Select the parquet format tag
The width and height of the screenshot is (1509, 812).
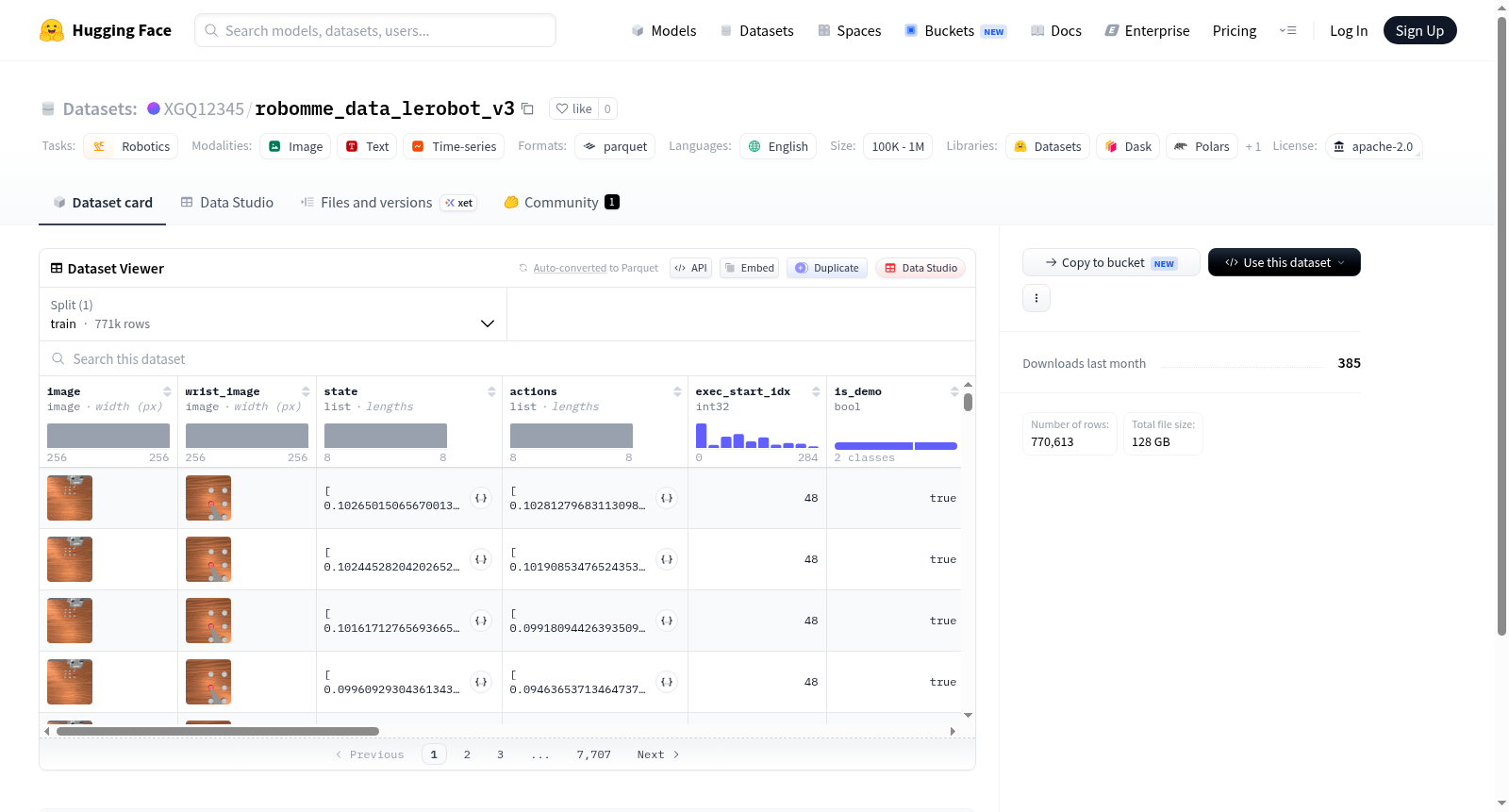(615, 146)
